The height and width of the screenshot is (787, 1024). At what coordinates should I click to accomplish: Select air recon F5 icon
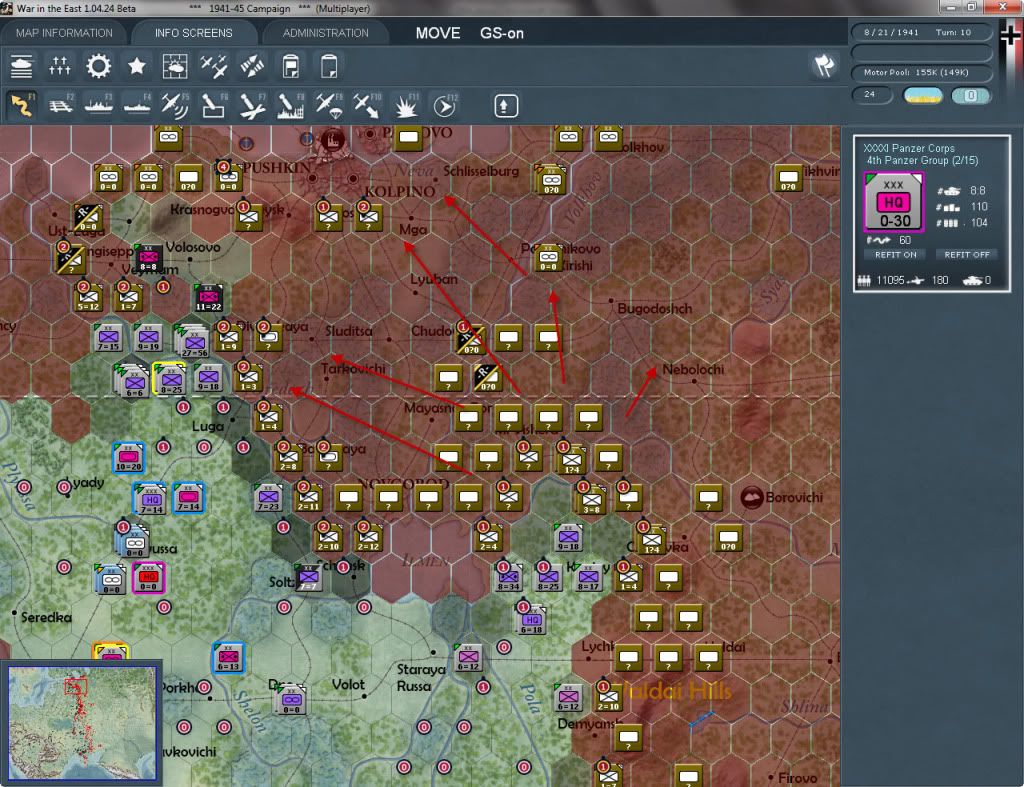[175, 105]
